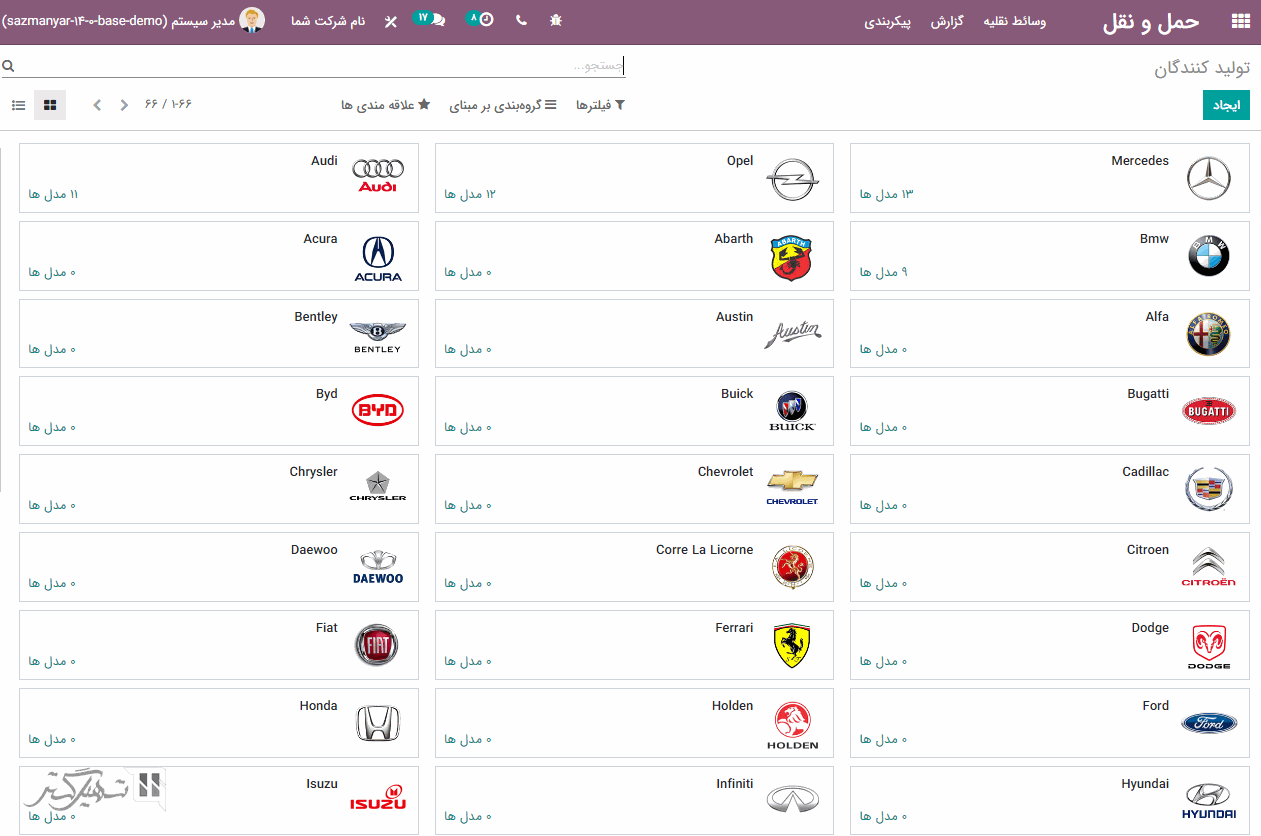Open the Daewoo manufacturer card
1261x836 pixels.
219,567
